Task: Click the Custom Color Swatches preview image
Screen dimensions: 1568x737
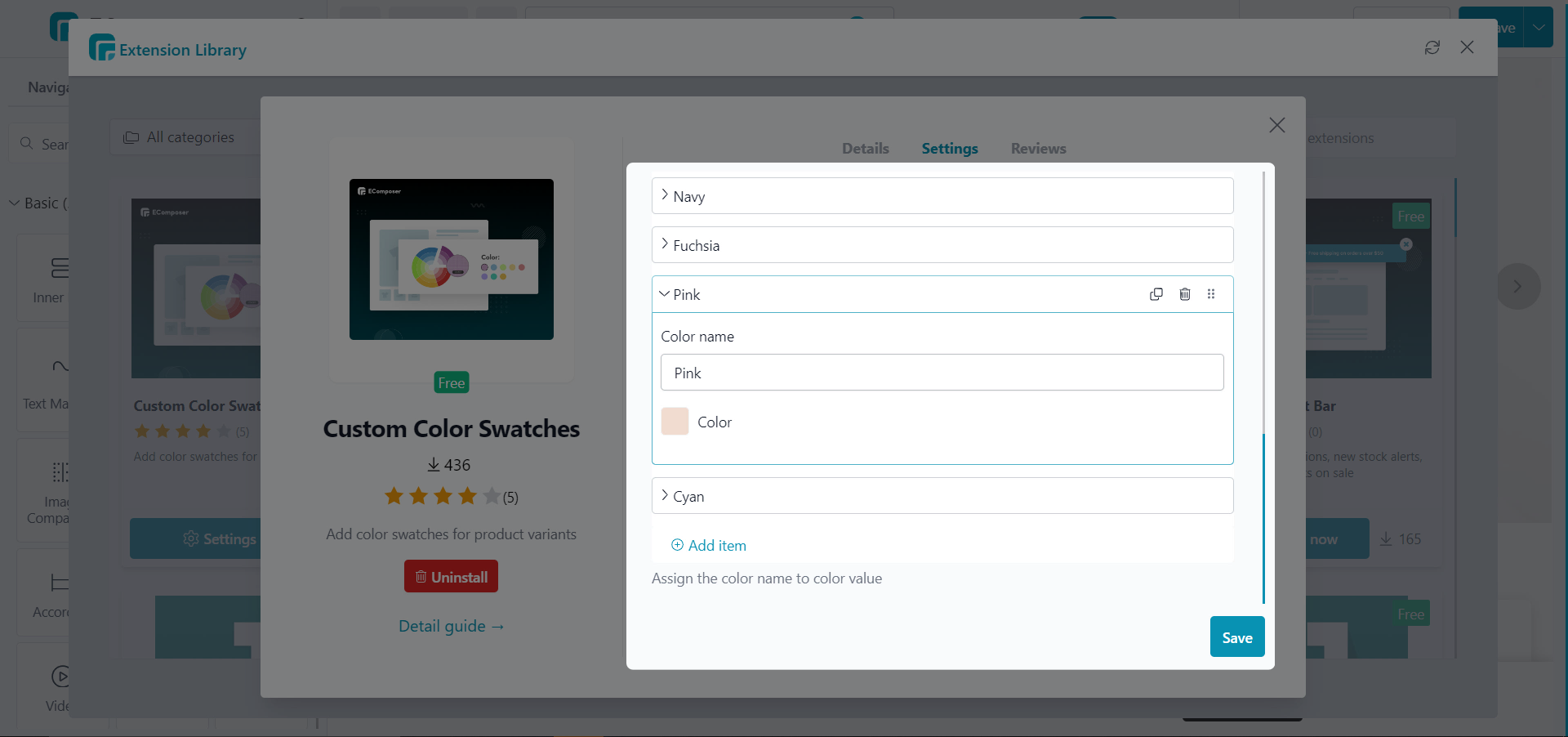Action: pyautogui.click(x=452, y=259)
